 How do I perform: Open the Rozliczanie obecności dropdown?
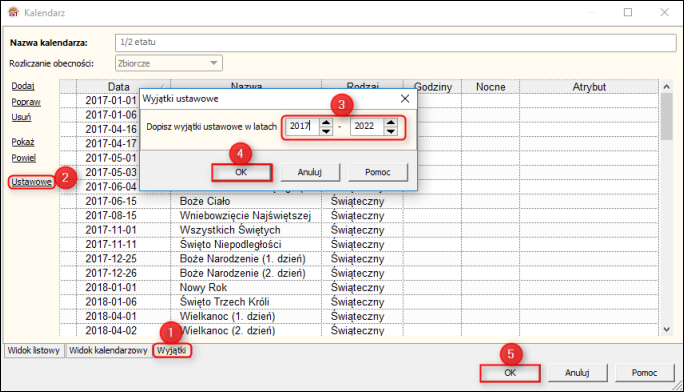pos(213,63)
